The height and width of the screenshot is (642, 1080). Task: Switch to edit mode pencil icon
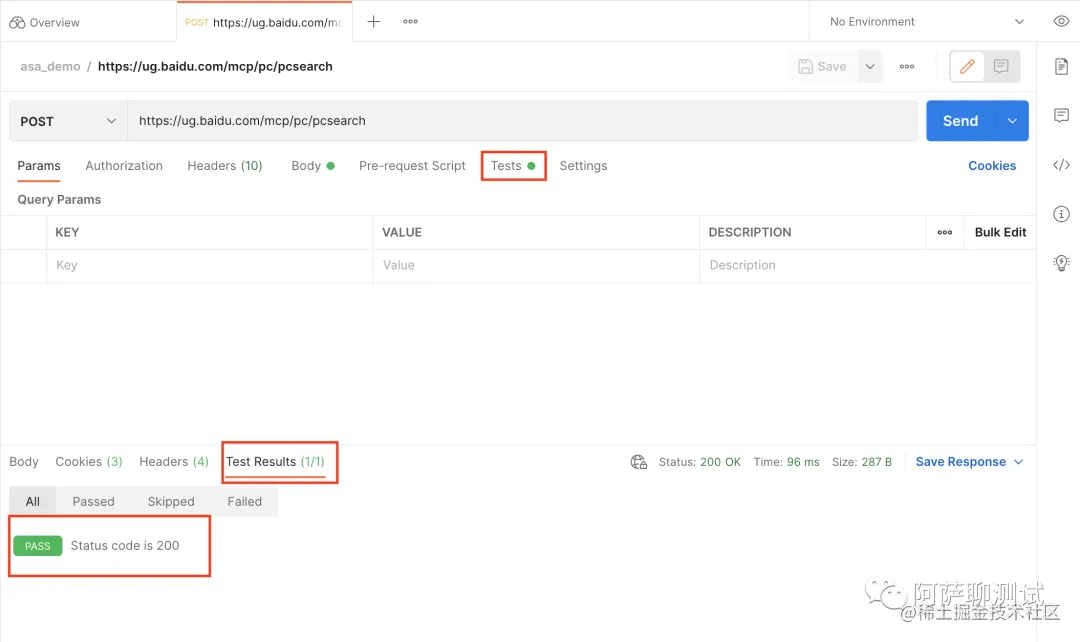click(x=967, y=66)
